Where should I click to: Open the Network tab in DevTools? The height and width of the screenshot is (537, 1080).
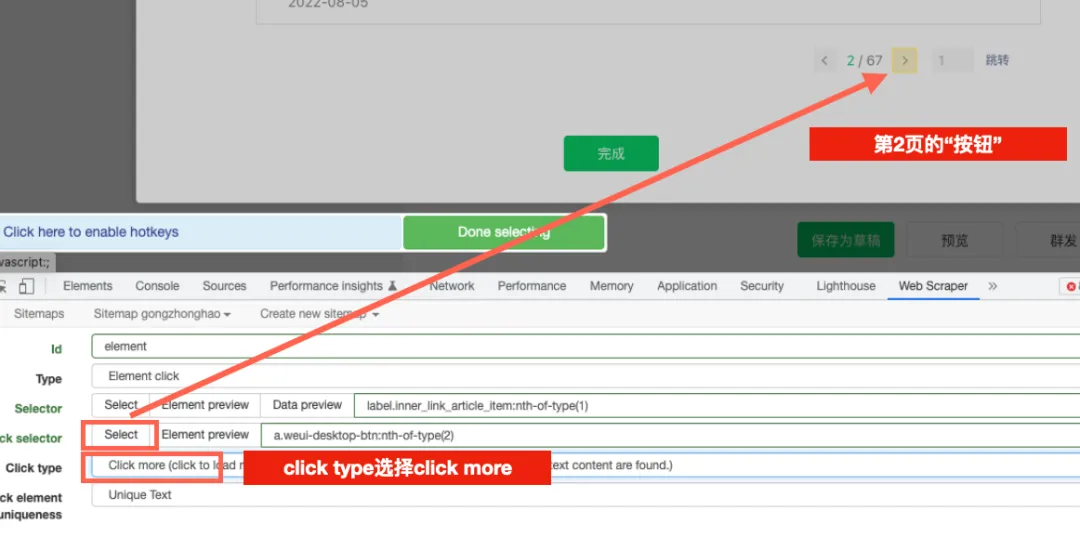[451, 286]
